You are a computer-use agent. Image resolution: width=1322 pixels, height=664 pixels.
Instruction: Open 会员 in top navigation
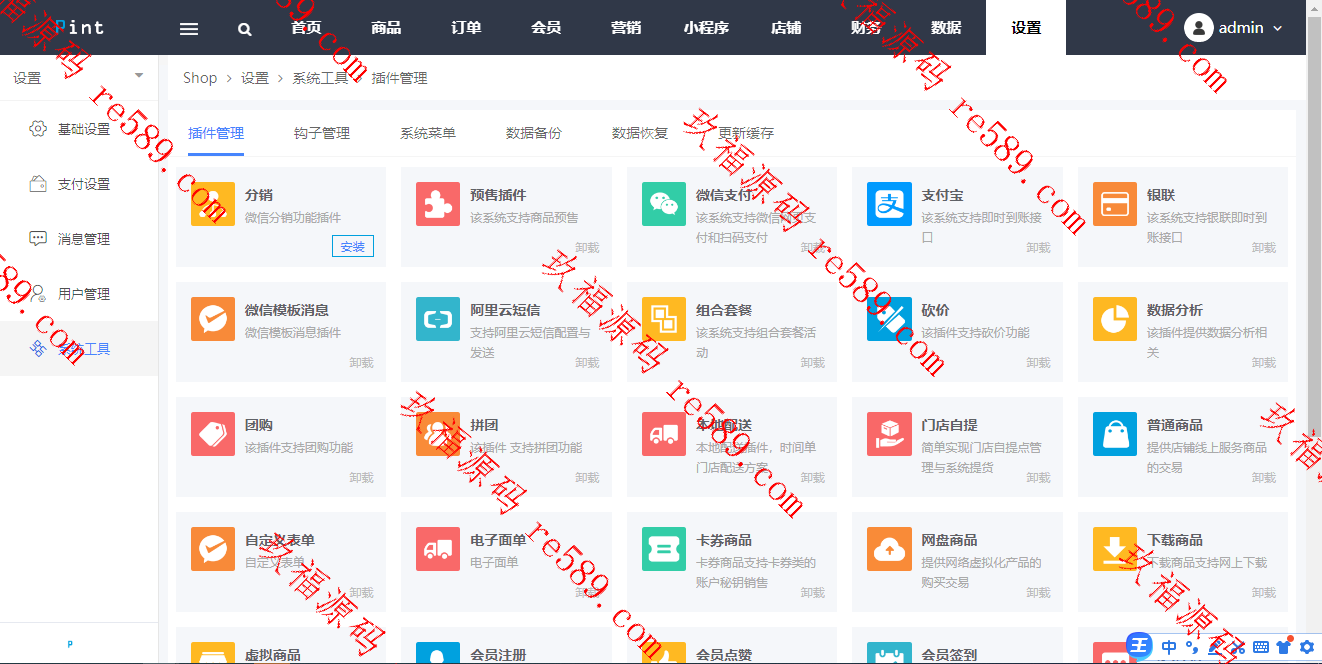pos(546,28)
